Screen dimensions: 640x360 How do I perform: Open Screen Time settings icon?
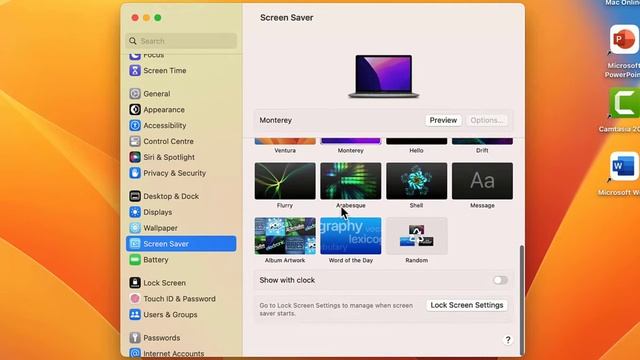pyautogui.click(x=135, y=71)
